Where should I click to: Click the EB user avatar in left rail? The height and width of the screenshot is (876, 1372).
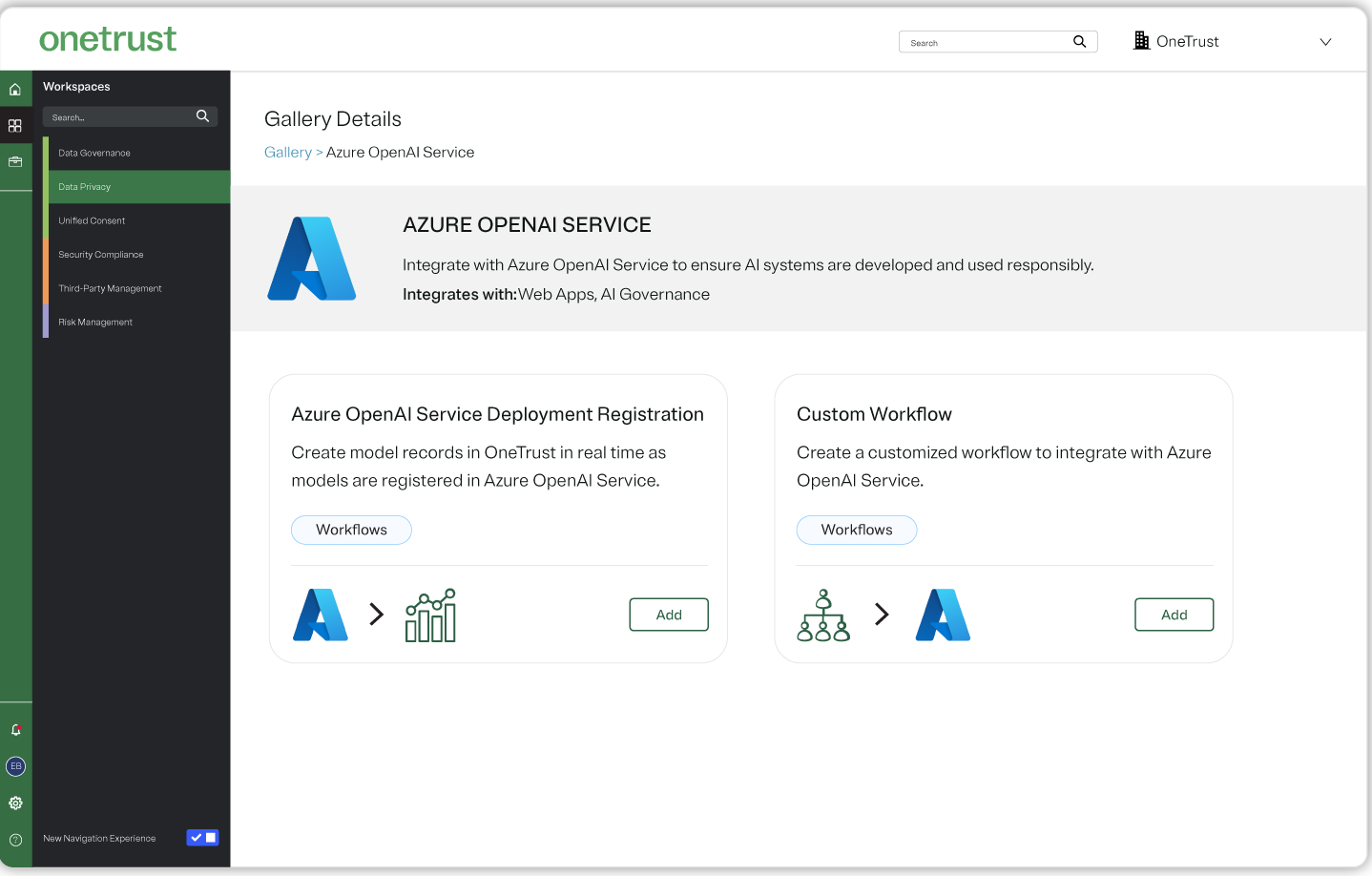(x=15, y=766)
